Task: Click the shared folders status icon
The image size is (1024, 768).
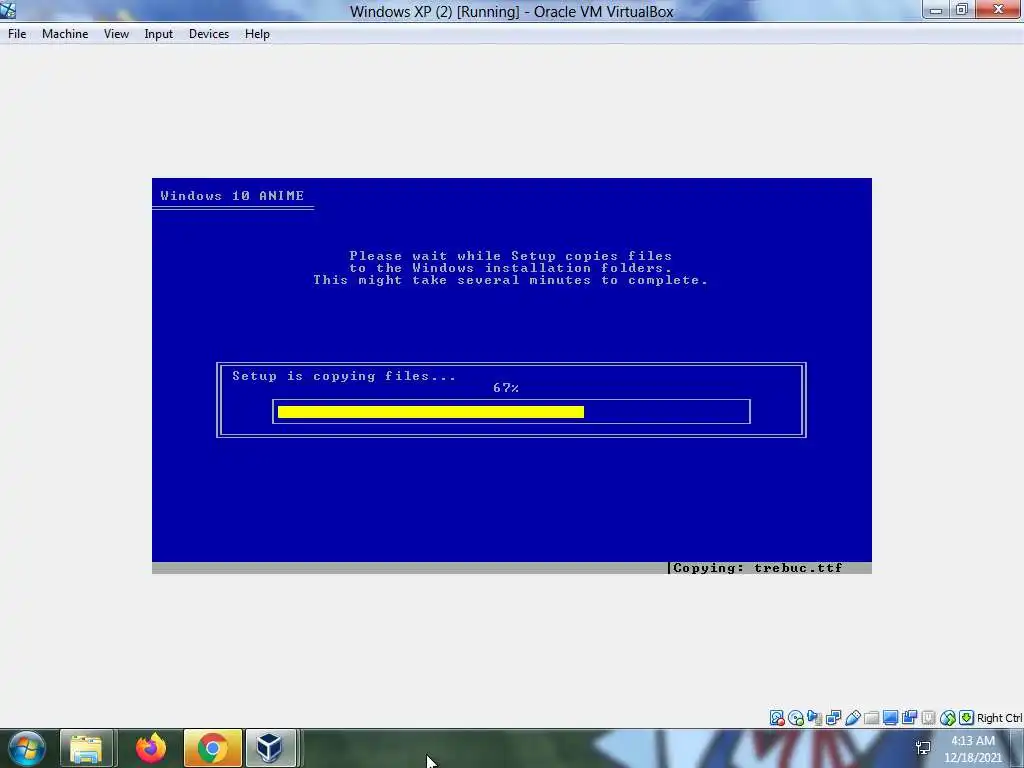Action: click(x=871, y=718)
